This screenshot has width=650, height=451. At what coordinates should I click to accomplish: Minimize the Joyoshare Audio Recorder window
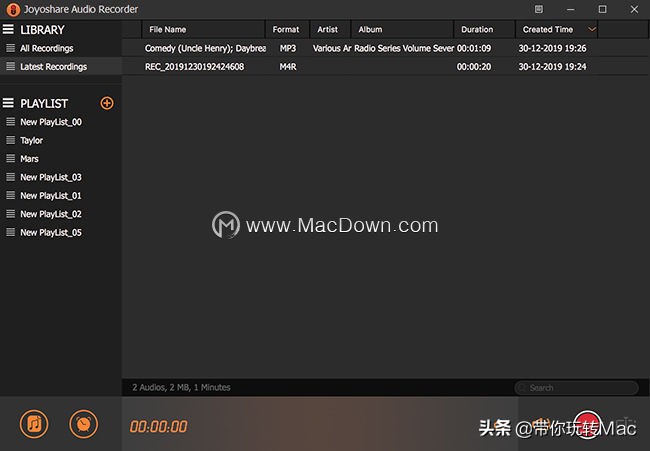click(571, 9)
